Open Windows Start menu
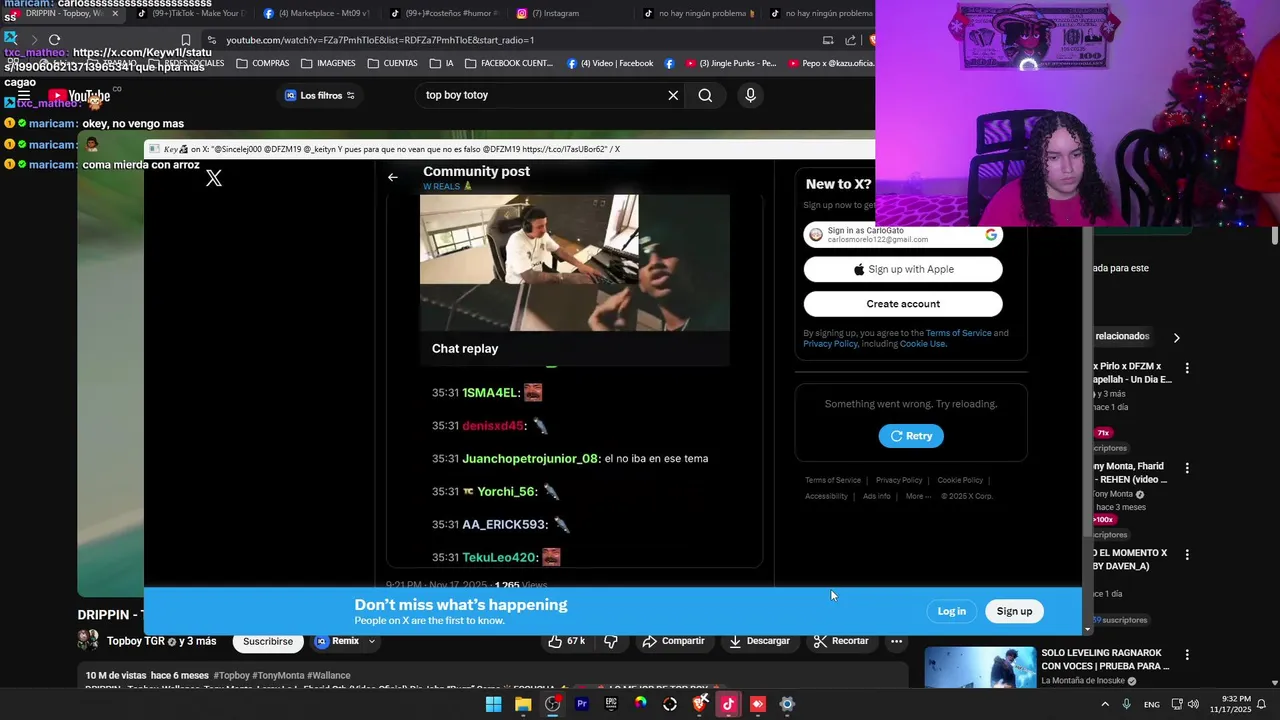1280x720 pixels. [493, 704]
